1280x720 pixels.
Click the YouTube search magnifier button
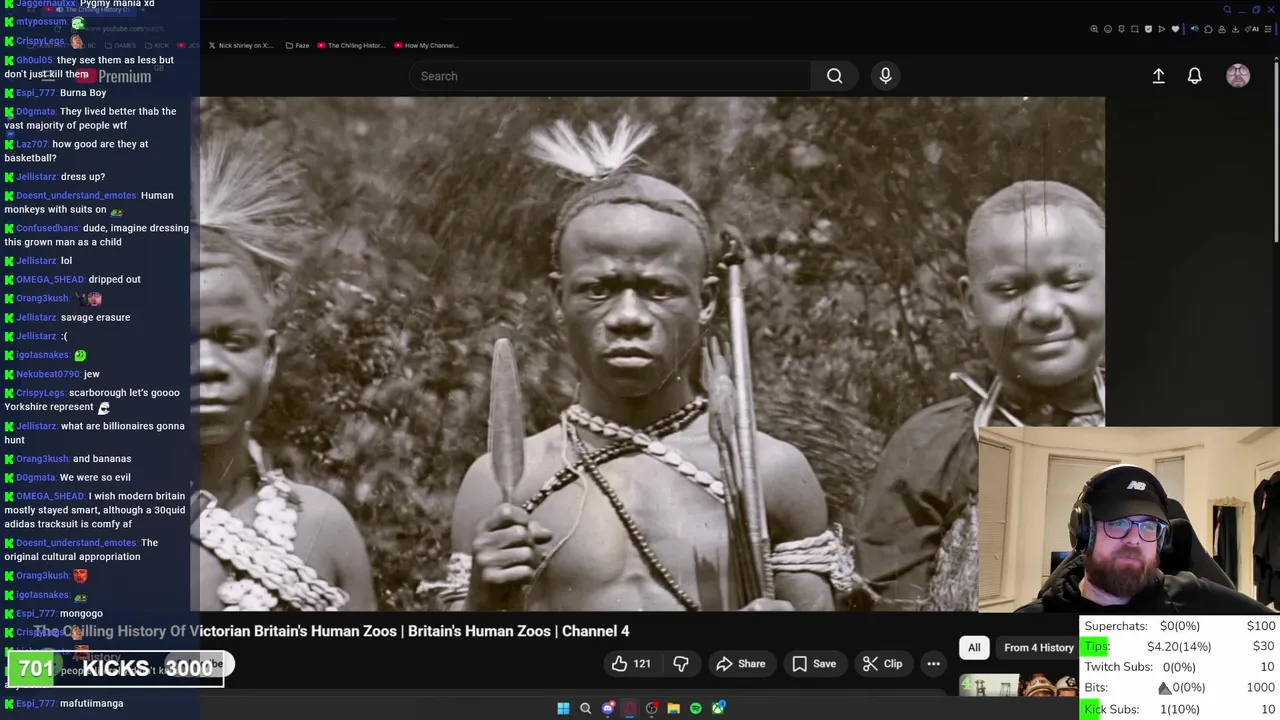[834, 76]
